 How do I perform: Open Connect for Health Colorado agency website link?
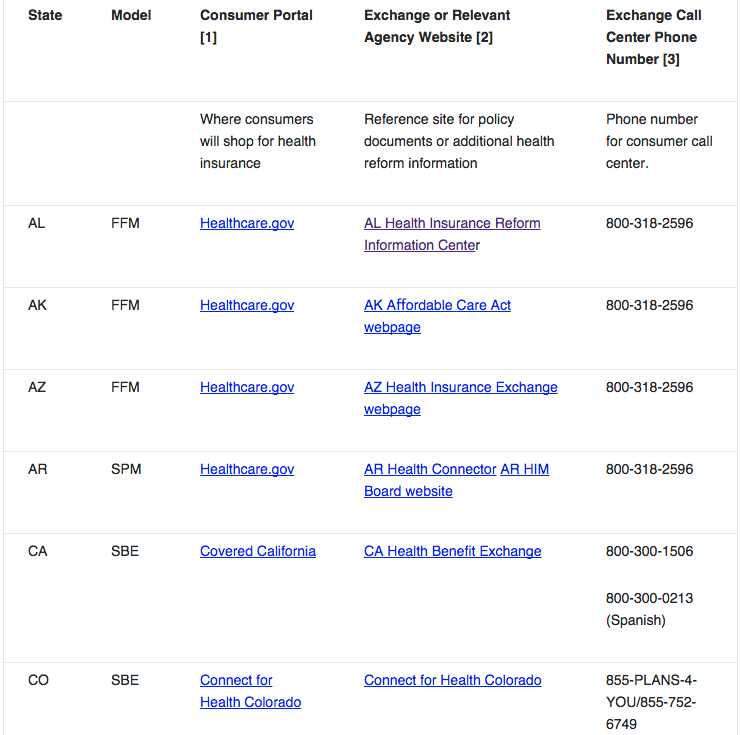click(452, 680)
